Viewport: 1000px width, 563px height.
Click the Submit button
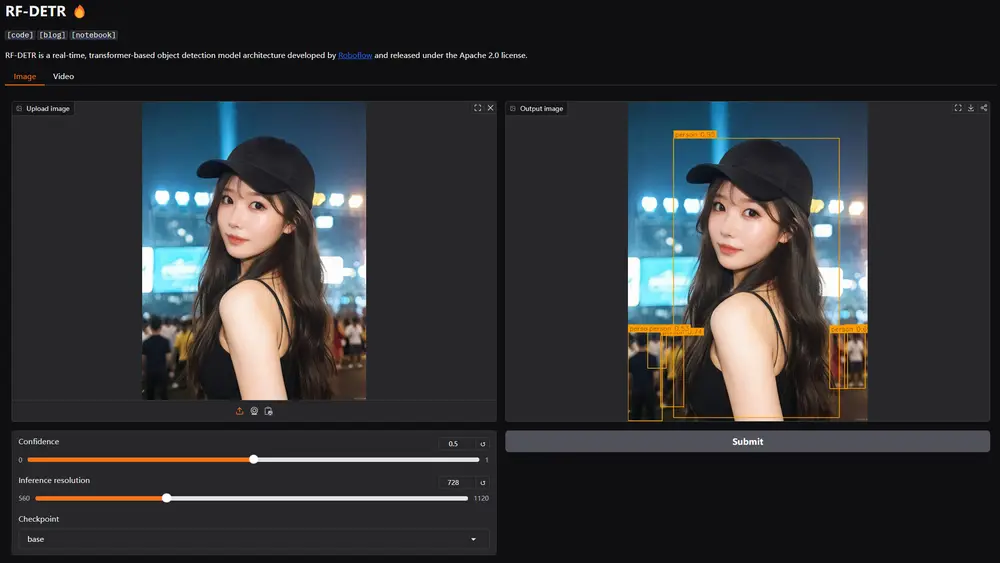(x=747, y=441)
